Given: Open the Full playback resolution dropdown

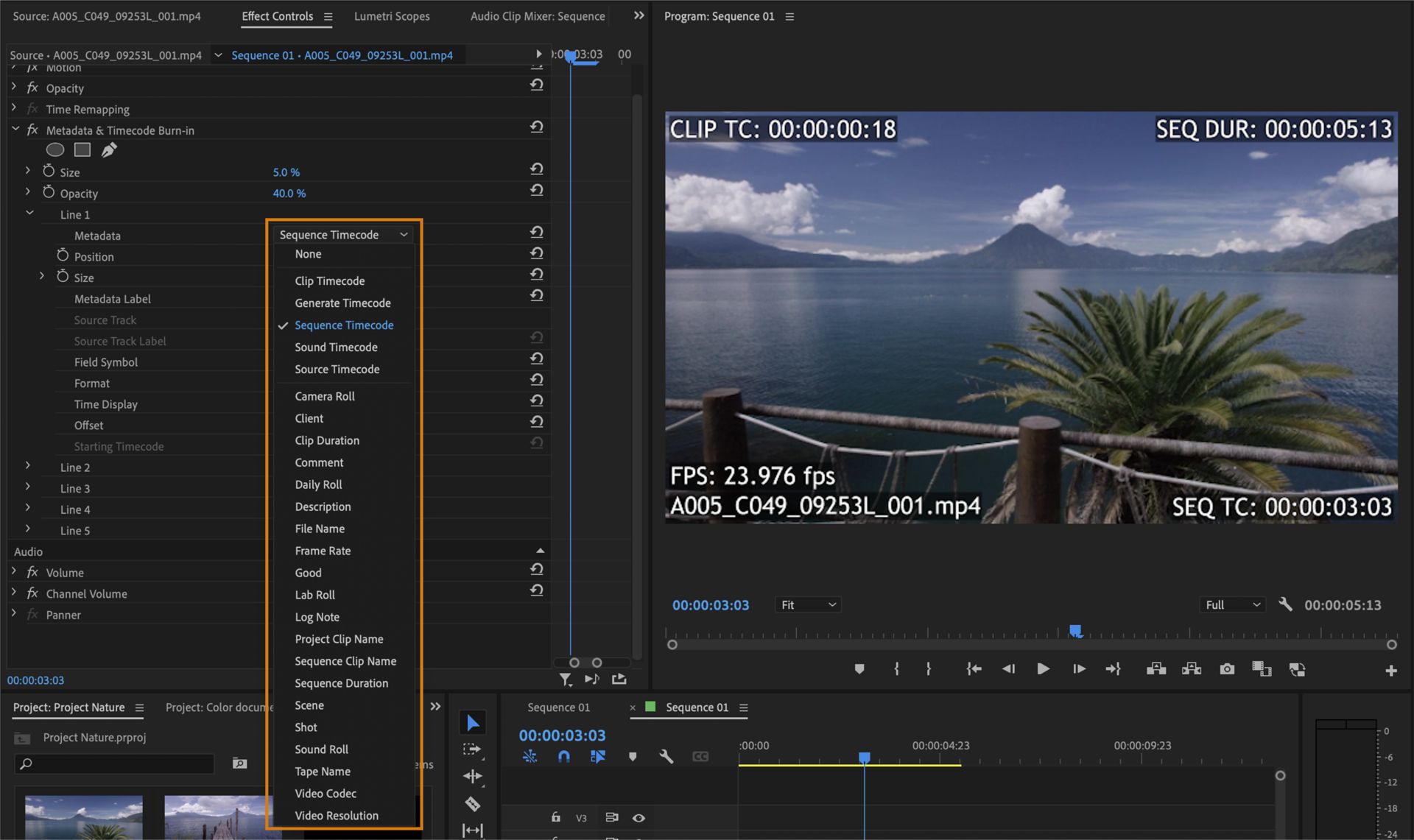Looking at the screenshot, I should pos(1231,604).
